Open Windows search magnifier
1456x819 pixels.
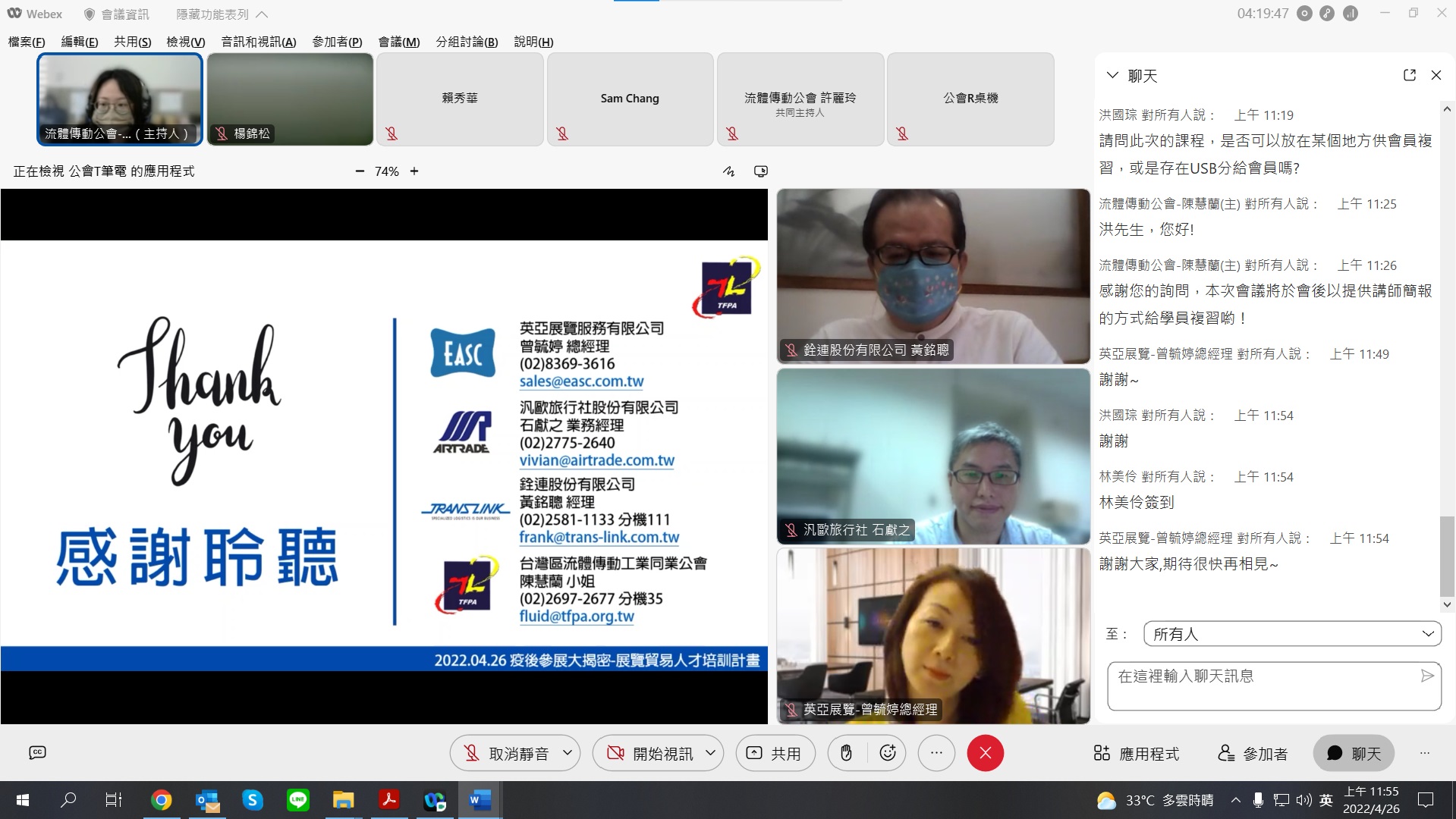click(x=68, y=800)
